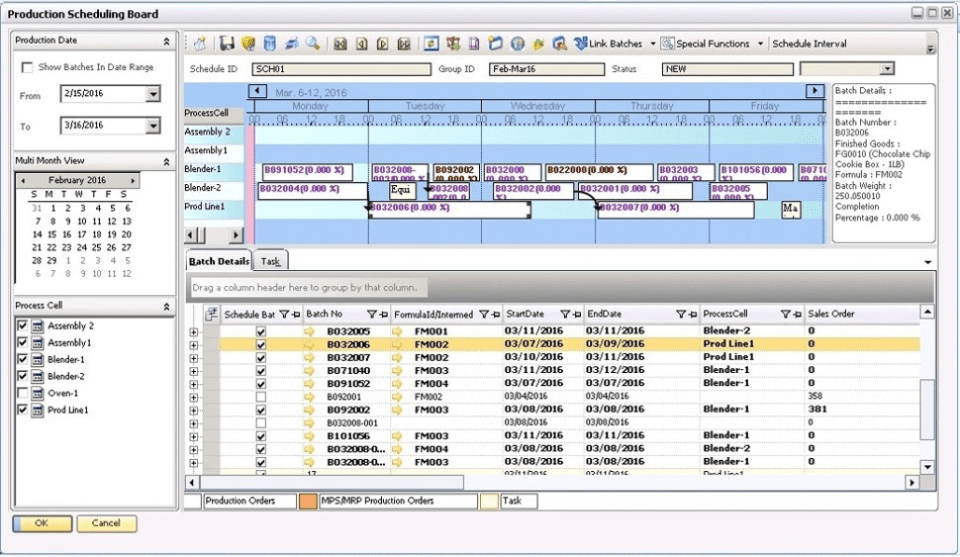Uncheck the Blender-2 process cell
Viewport: 960px width, 557px height.
[x=22, y=376]
